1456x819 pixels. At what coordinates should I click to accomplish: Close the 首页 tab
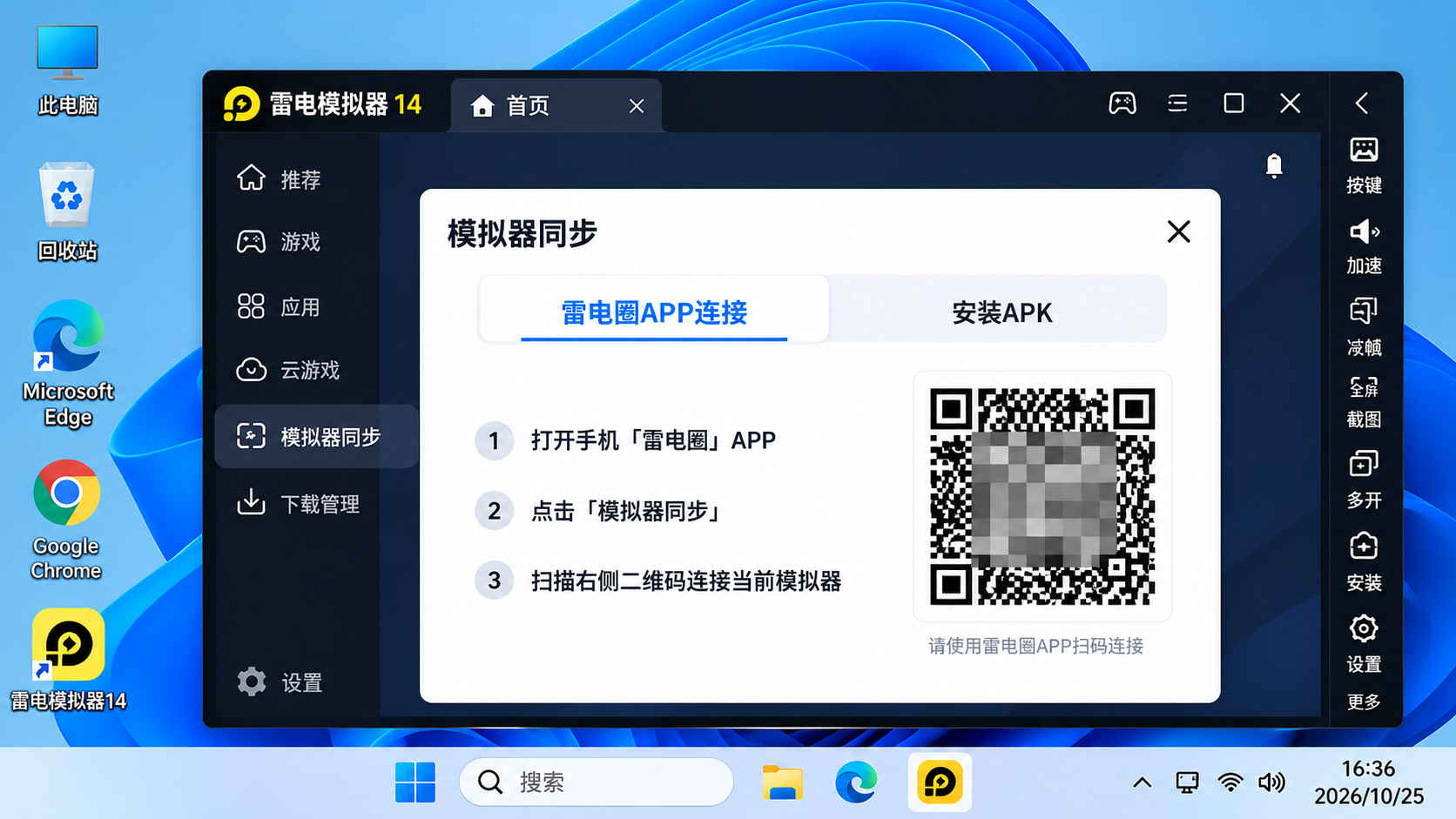[x=637, y=106]
